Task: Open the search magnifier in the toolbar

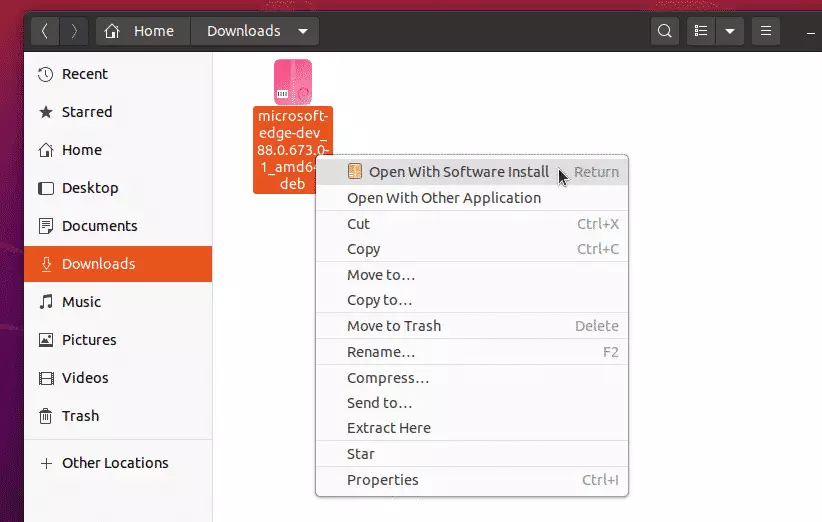Action: tap(665, 31)
